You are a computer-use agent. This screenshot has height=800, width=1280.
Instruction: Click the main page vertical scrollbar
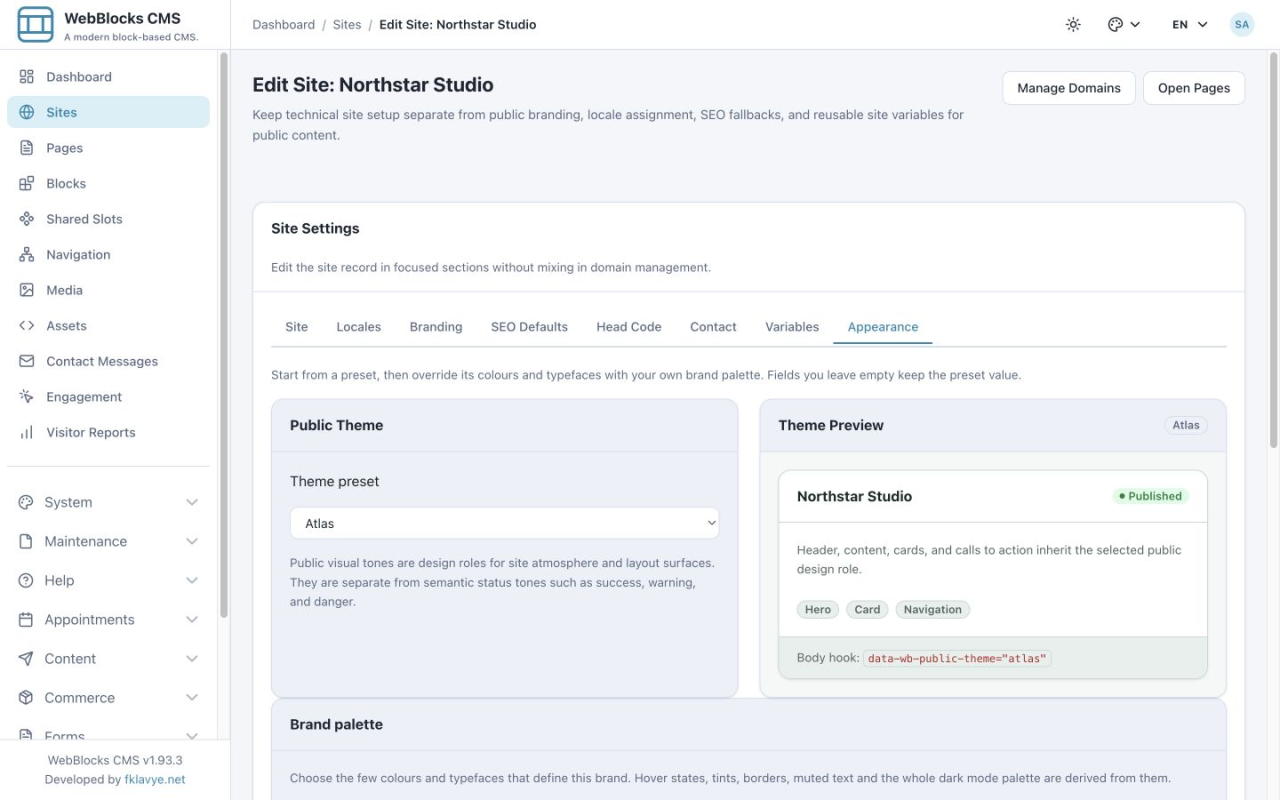pos(1273,250)
